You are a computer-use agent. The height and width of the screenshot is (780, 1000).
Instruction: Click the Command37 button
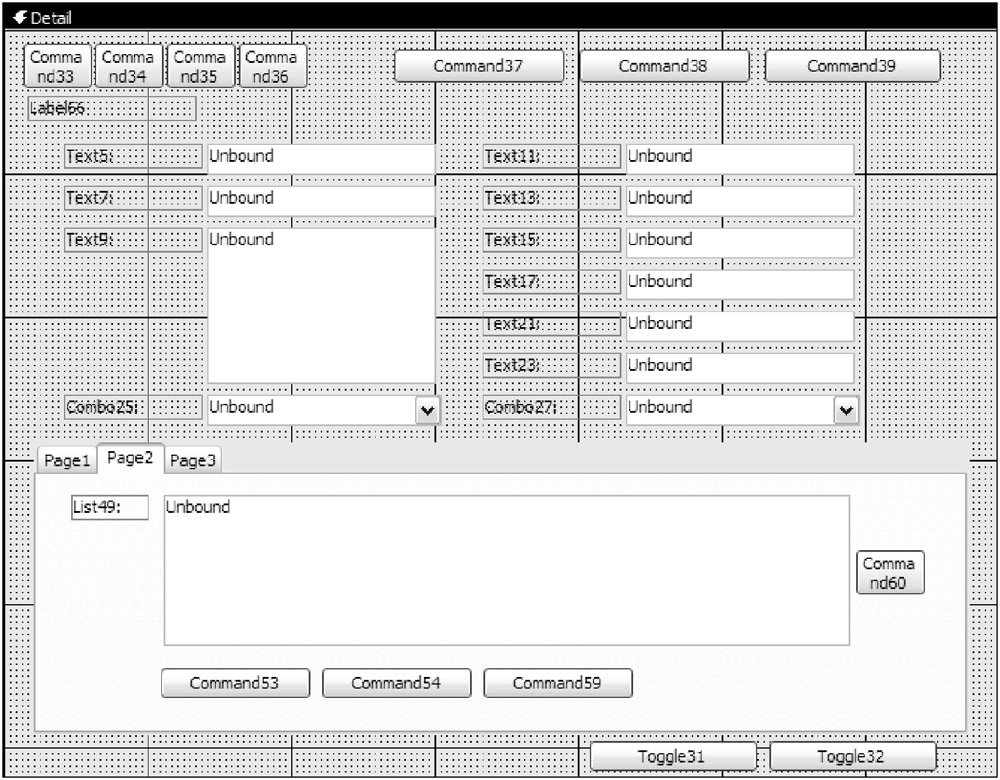click(479, 66)
